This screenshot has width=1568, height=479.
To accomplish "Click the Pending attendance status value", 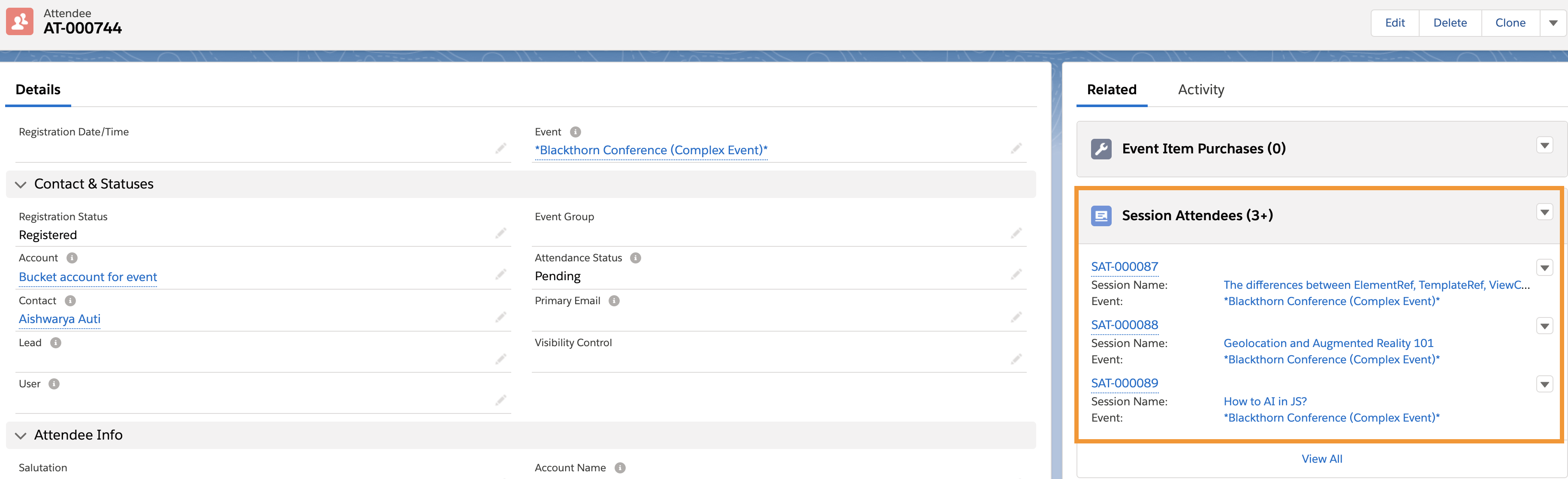I will click(x=557, y=277).
